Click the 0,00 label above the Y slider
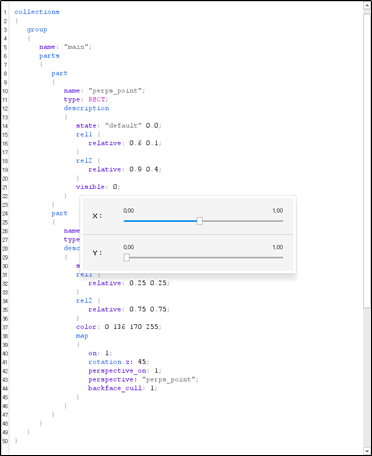 129,247
